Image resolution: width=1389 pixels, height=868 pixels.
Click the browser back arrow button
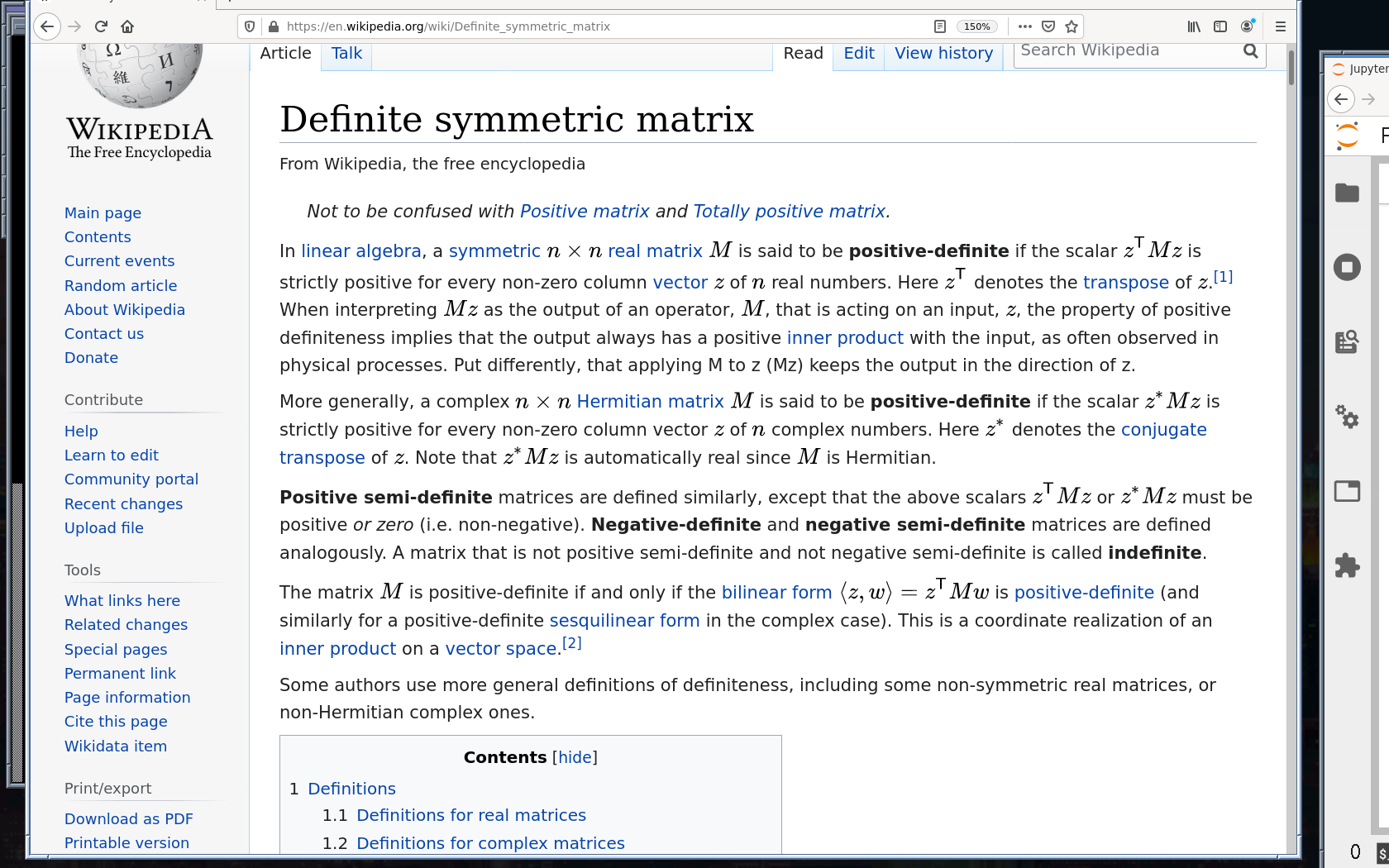[x=47, y=26]
